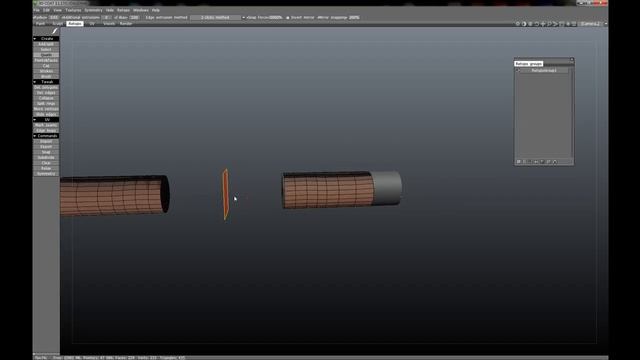The width and height of the screenshot is (640, 360).
Task: Open the Windows menu
Action: click(x=141, y=10)
